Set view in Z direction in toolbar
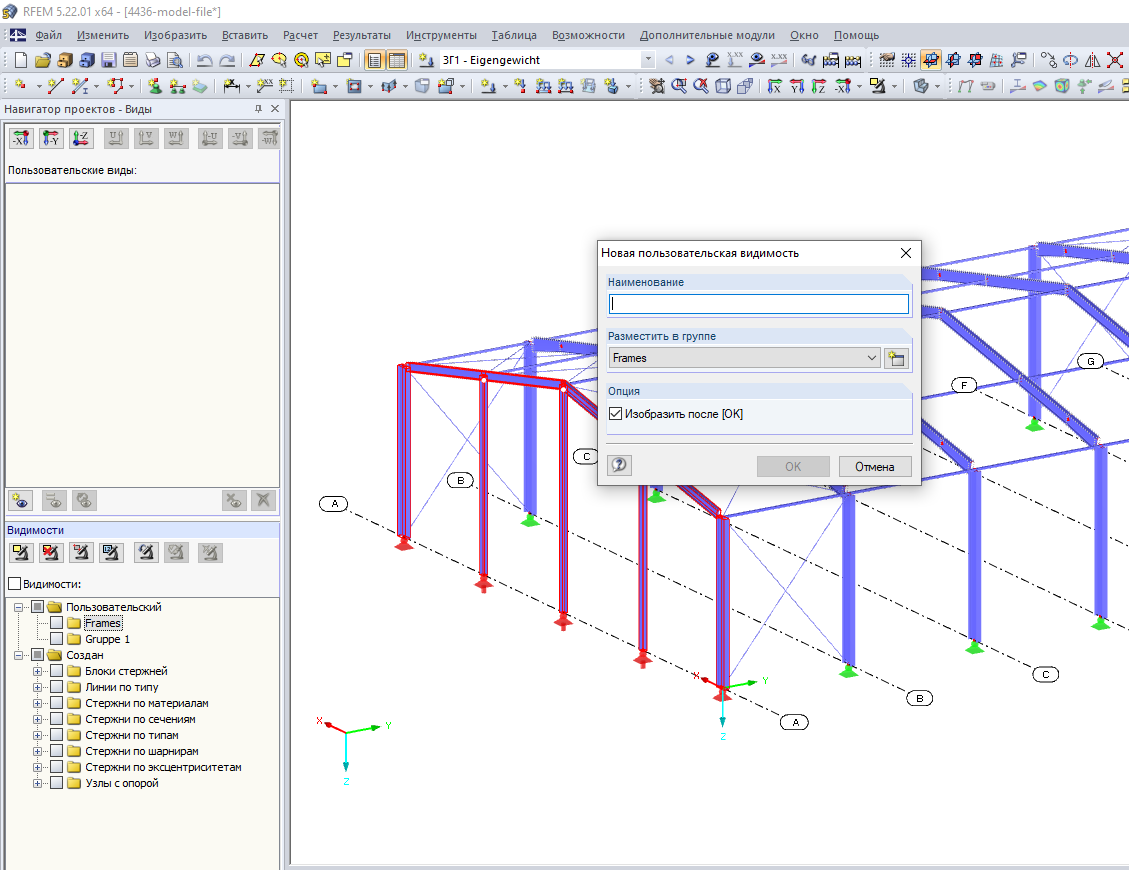 pos(818,86)
